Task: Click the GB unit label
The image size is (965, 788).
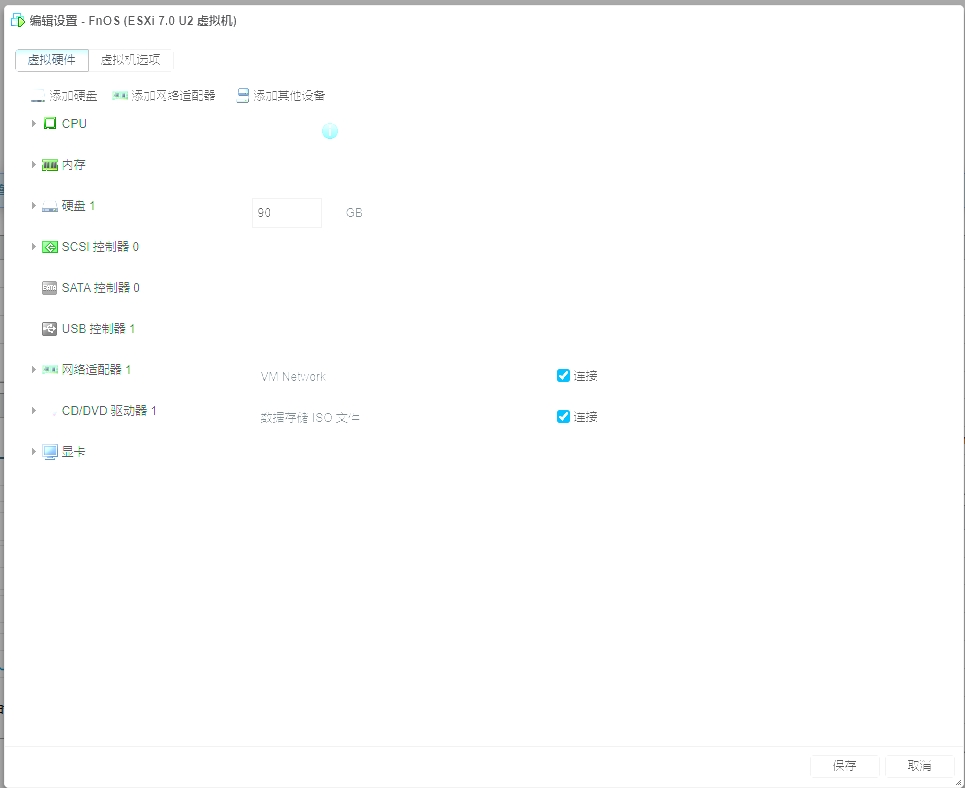Action: (354, 213)
